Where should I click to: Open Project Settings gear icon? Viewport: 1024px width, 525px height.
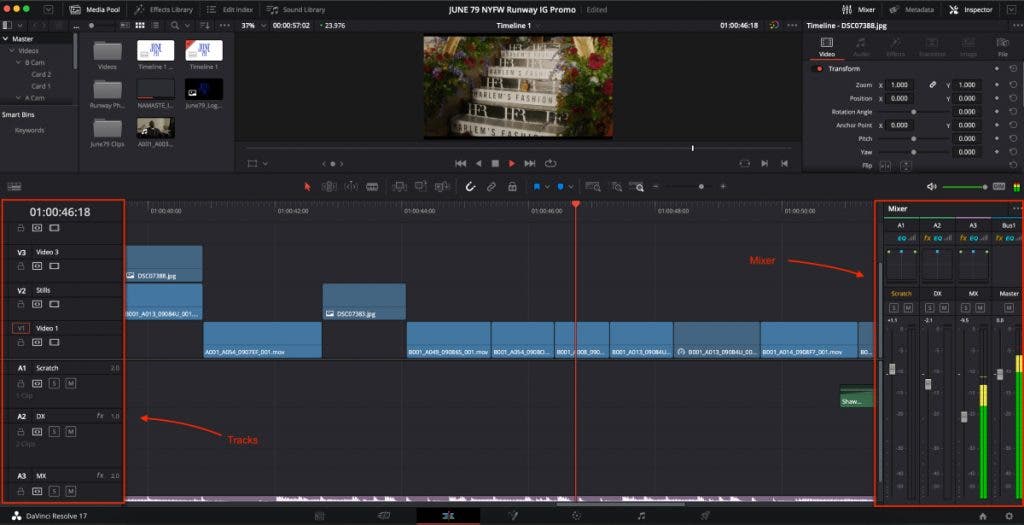[x=1009, y=516]
